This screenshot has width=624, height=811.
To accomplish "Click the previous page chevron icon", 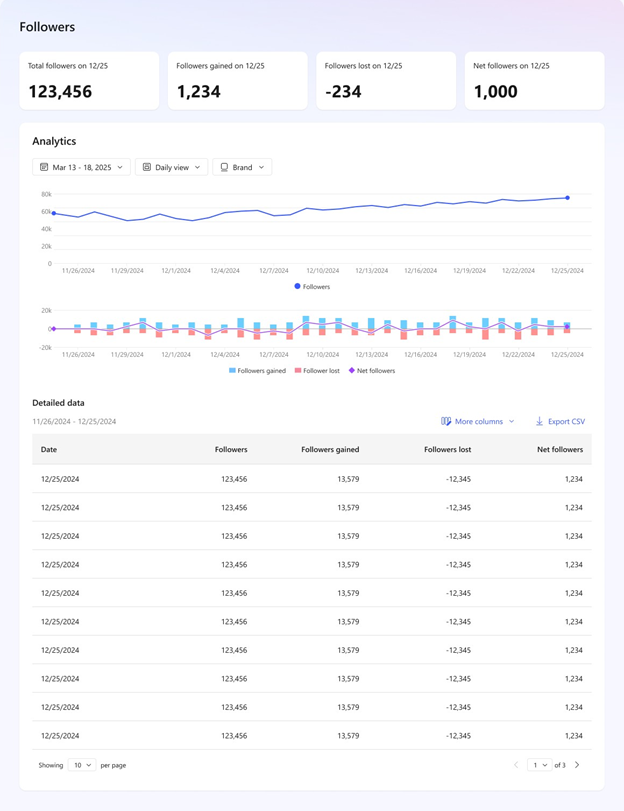I will coord(516,764).
